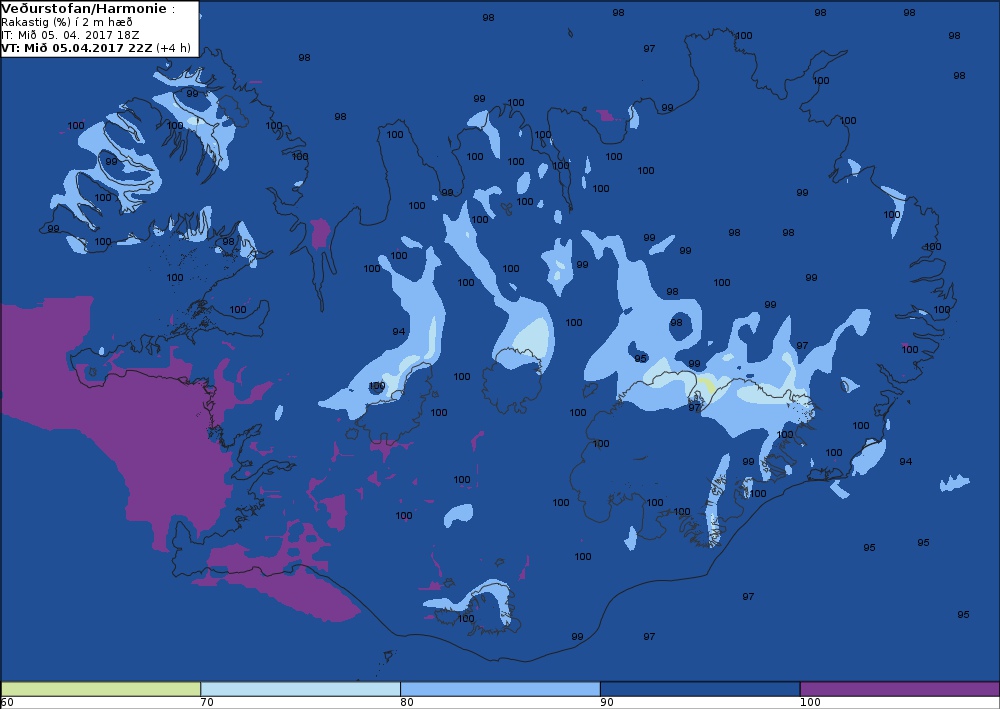Click the "60" label under the legend
This screenshot has width=1000, height=709.
point(8,702)
